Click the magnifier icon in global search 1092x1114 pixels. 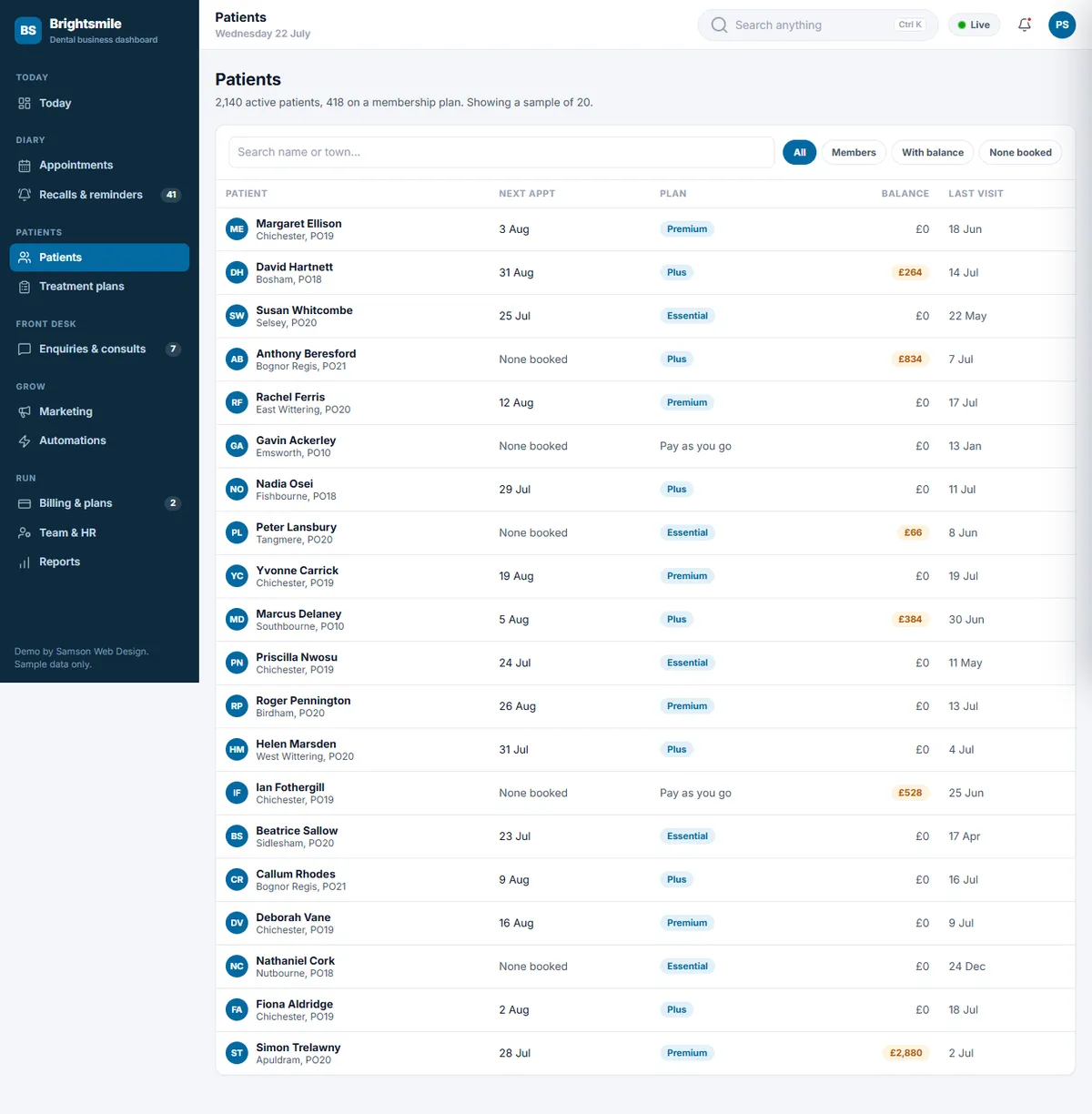(x=719, y=25)
